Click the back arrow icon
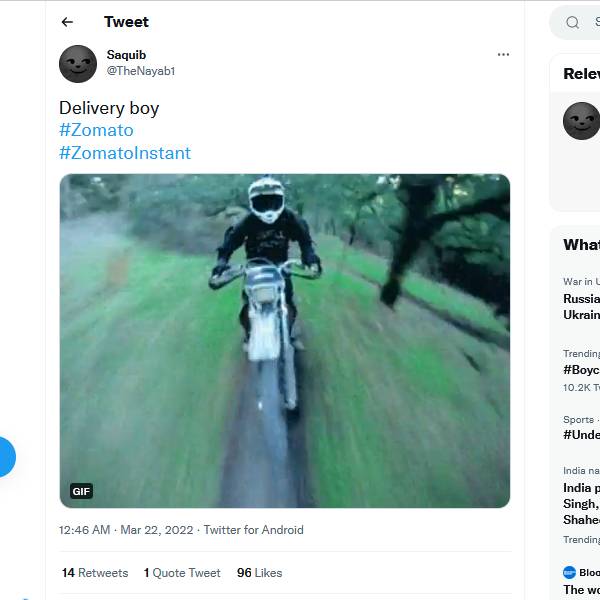The width and height of the screenshot is (600, 600). point(67,22)
